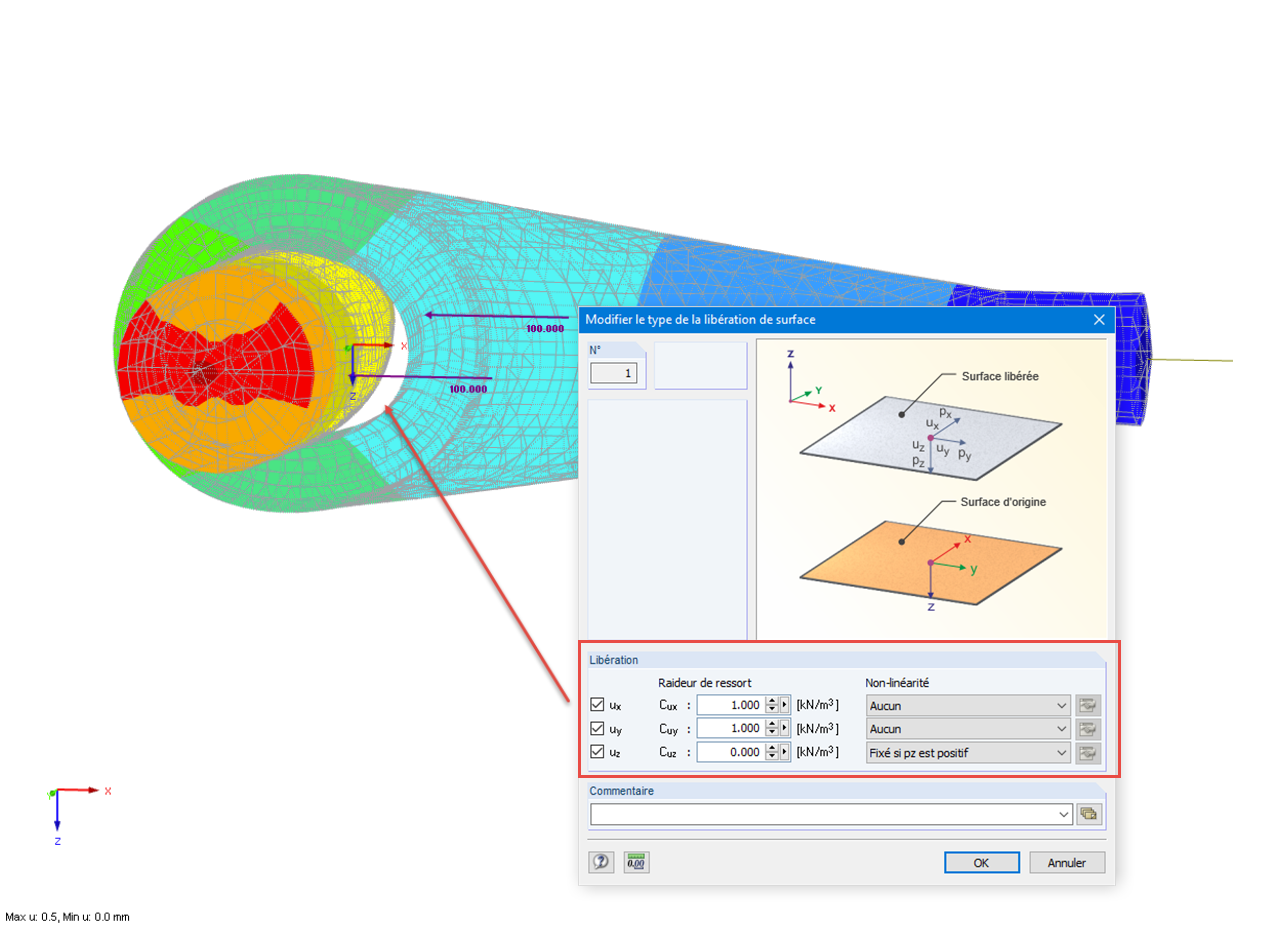1280x933 pixels.
Task: Open the uy nonlinearity dropdown showing Aucun
Action: tap(967, 729)
